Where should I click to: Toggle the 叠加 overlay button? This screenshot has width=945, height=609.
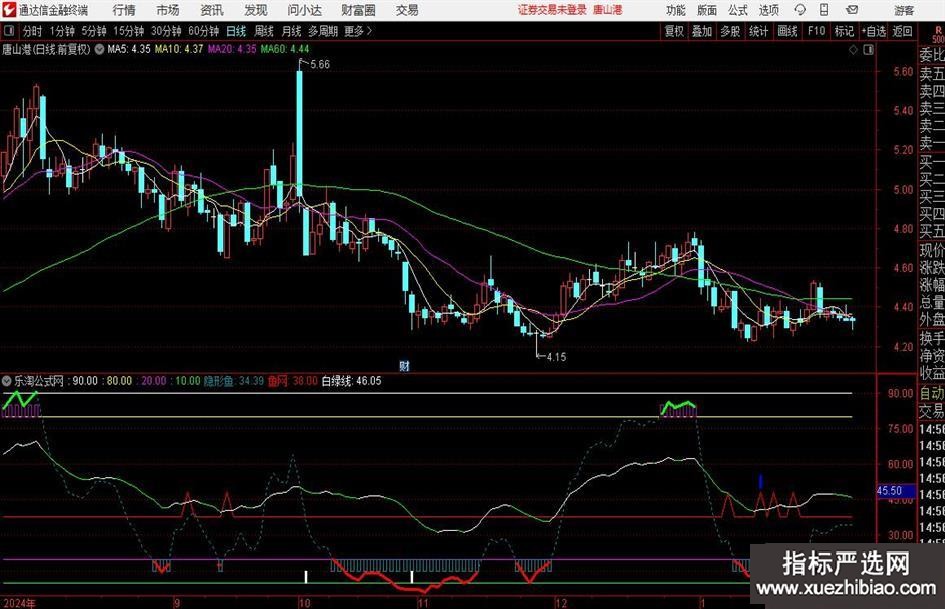[702, 31]
